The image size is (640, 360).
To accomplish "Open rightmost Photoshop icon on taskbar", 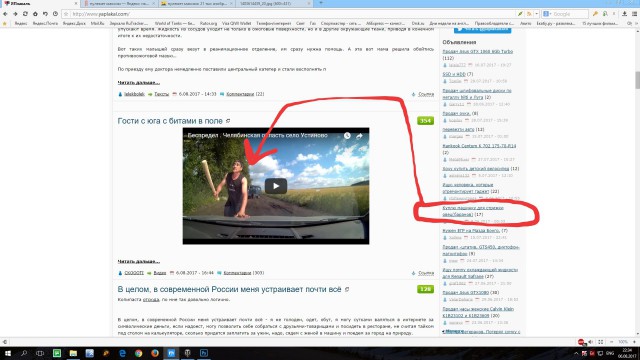I will (x=204, y=353).
